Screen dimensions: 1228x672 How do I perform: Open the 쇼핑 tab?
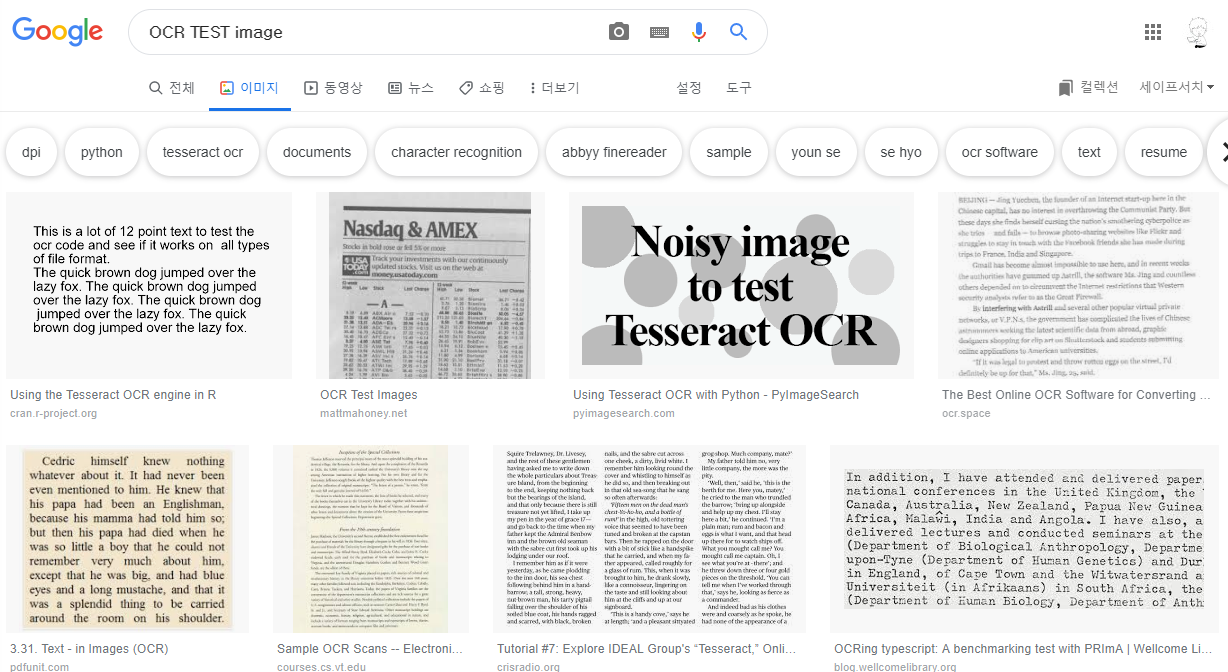point(482,88)
